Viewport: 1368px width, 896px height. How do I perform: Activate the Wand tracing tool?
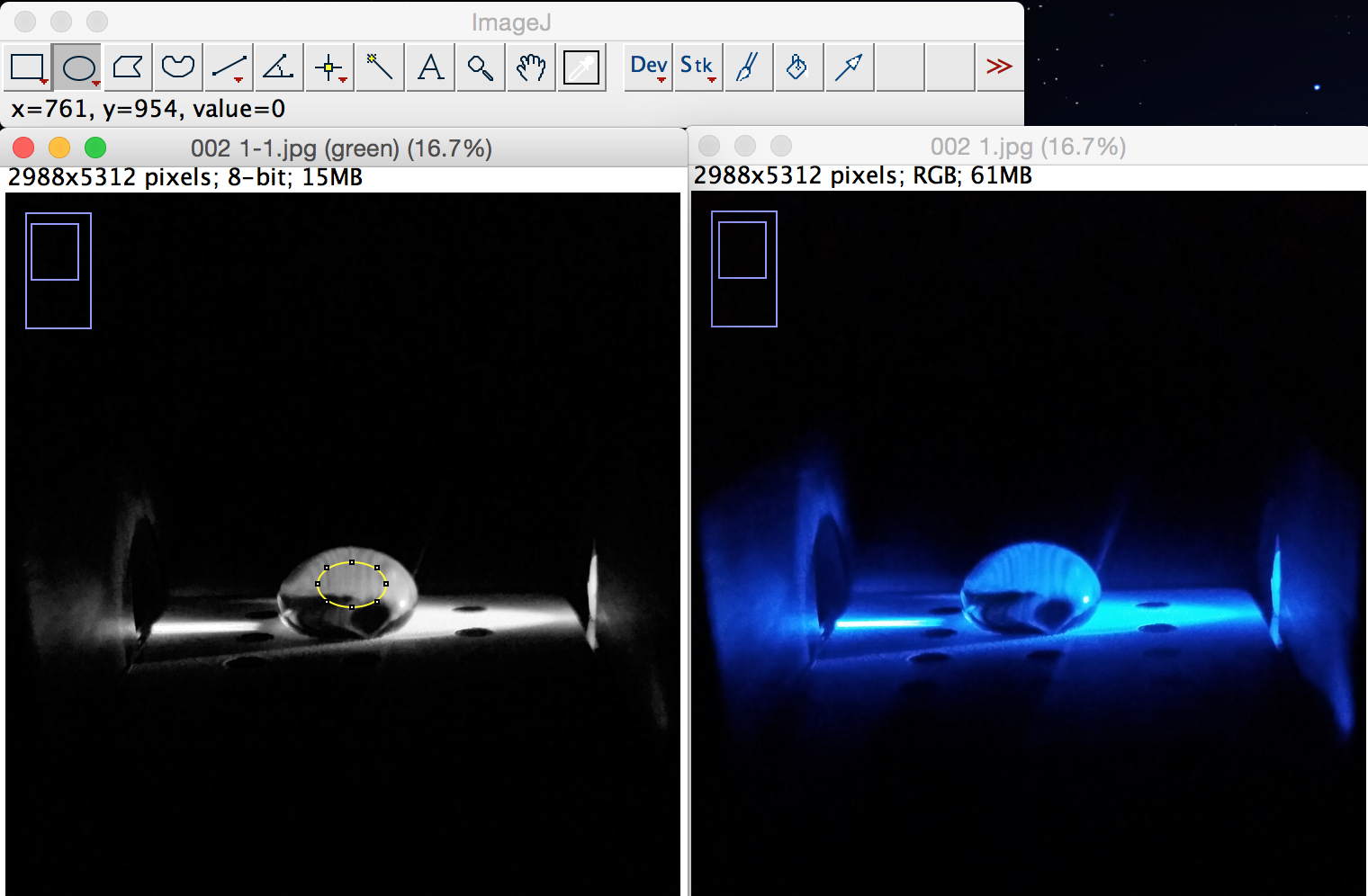pos(380,67)
